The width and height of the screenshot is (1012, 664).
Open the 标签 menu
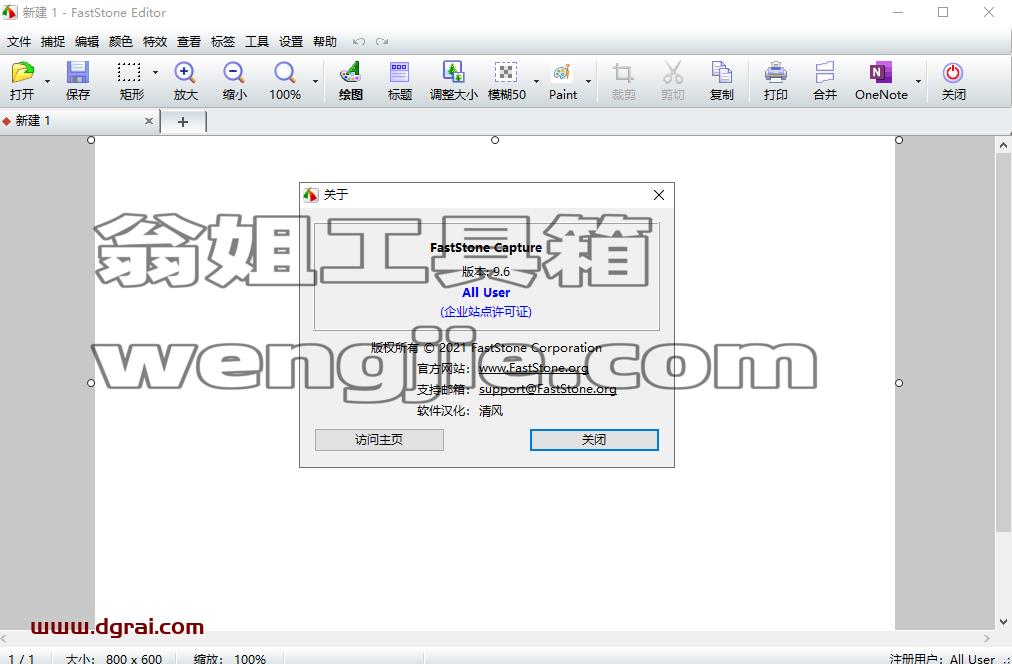[223, 41]
